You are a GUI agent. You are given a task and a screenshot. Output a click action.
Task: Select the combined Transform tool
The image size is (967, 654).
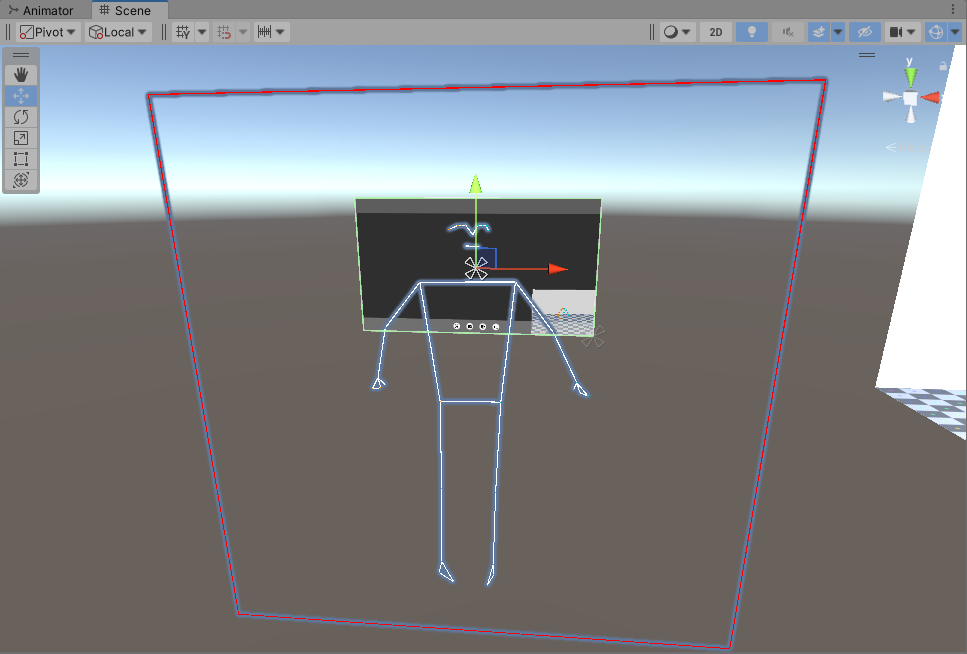[x=21, y=180]
